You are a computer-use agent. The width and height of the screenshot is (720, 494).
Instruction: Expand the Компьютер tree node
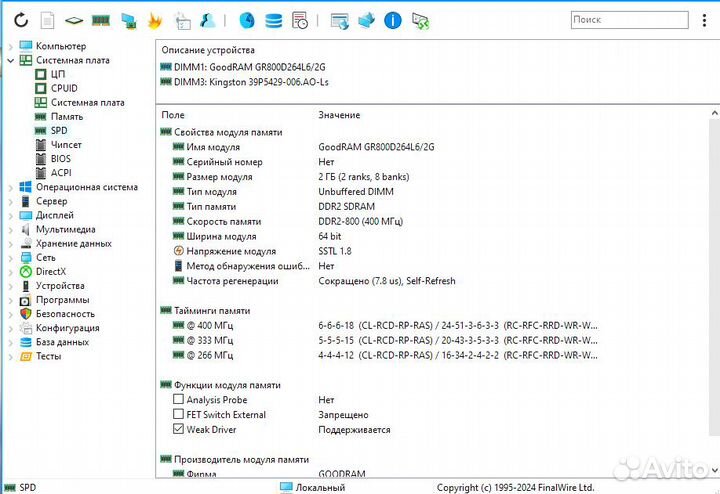click(x=11, y=46)
